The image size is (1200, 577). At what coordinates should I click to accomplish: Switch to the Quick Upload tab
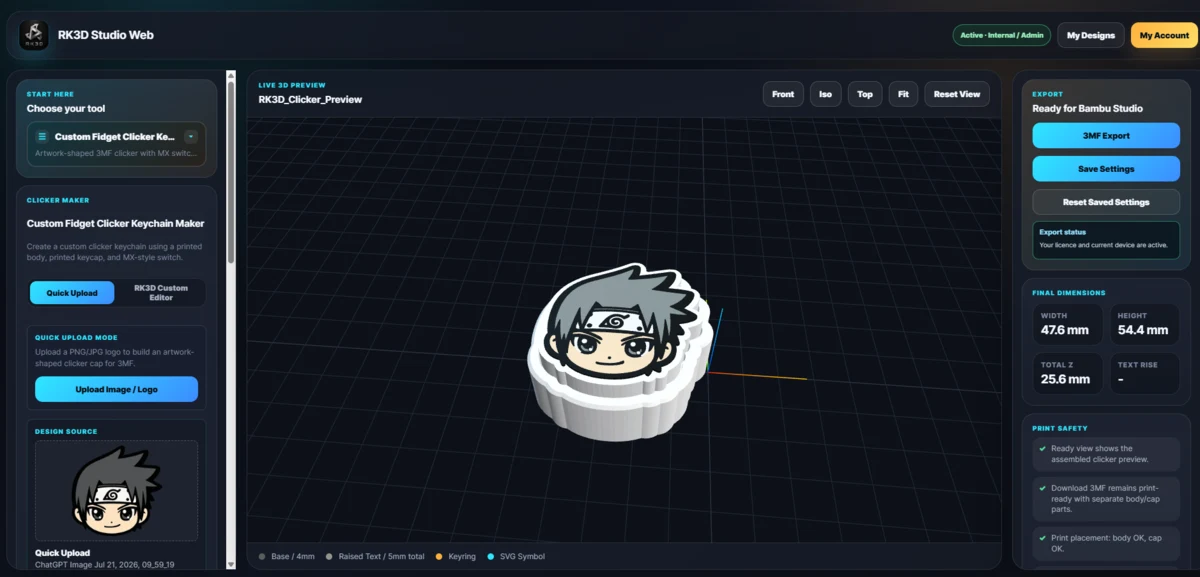click(72, 293)
